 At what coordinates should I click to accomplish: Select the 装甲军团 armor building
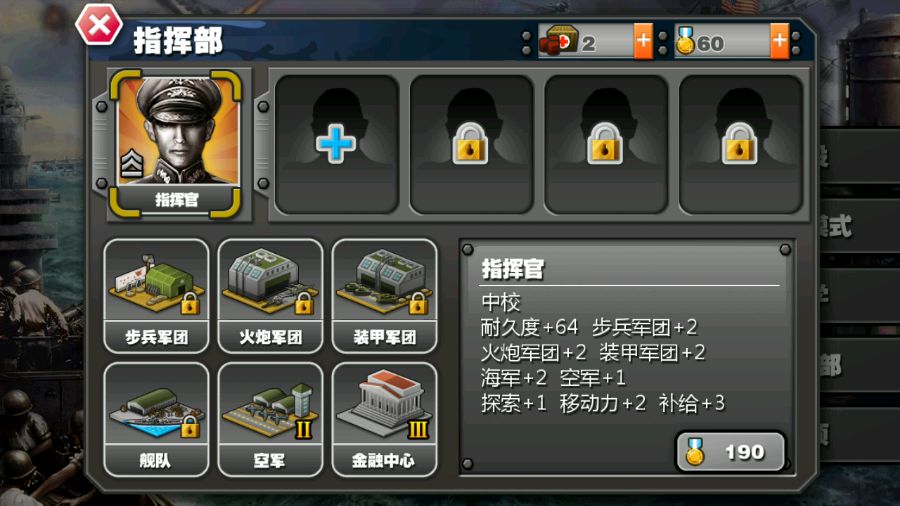pos(385,296)
